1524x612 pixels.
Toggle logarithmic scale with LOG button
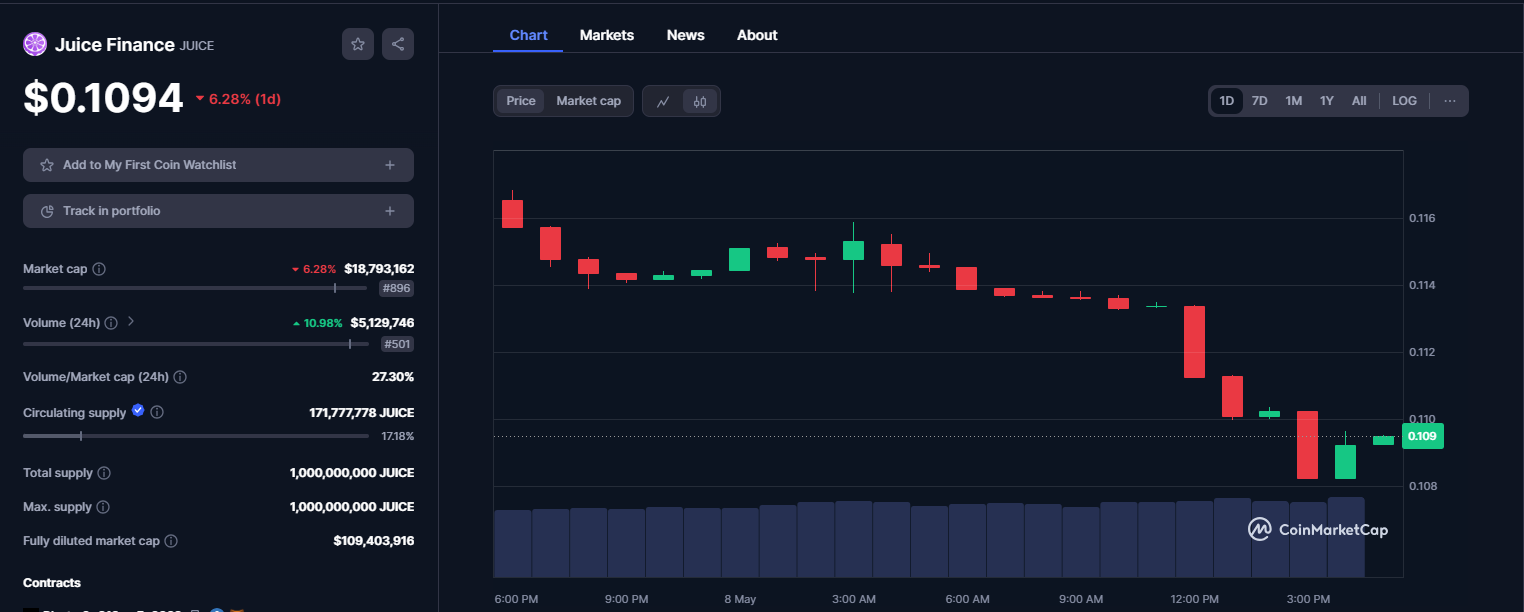click(1404, 100)
